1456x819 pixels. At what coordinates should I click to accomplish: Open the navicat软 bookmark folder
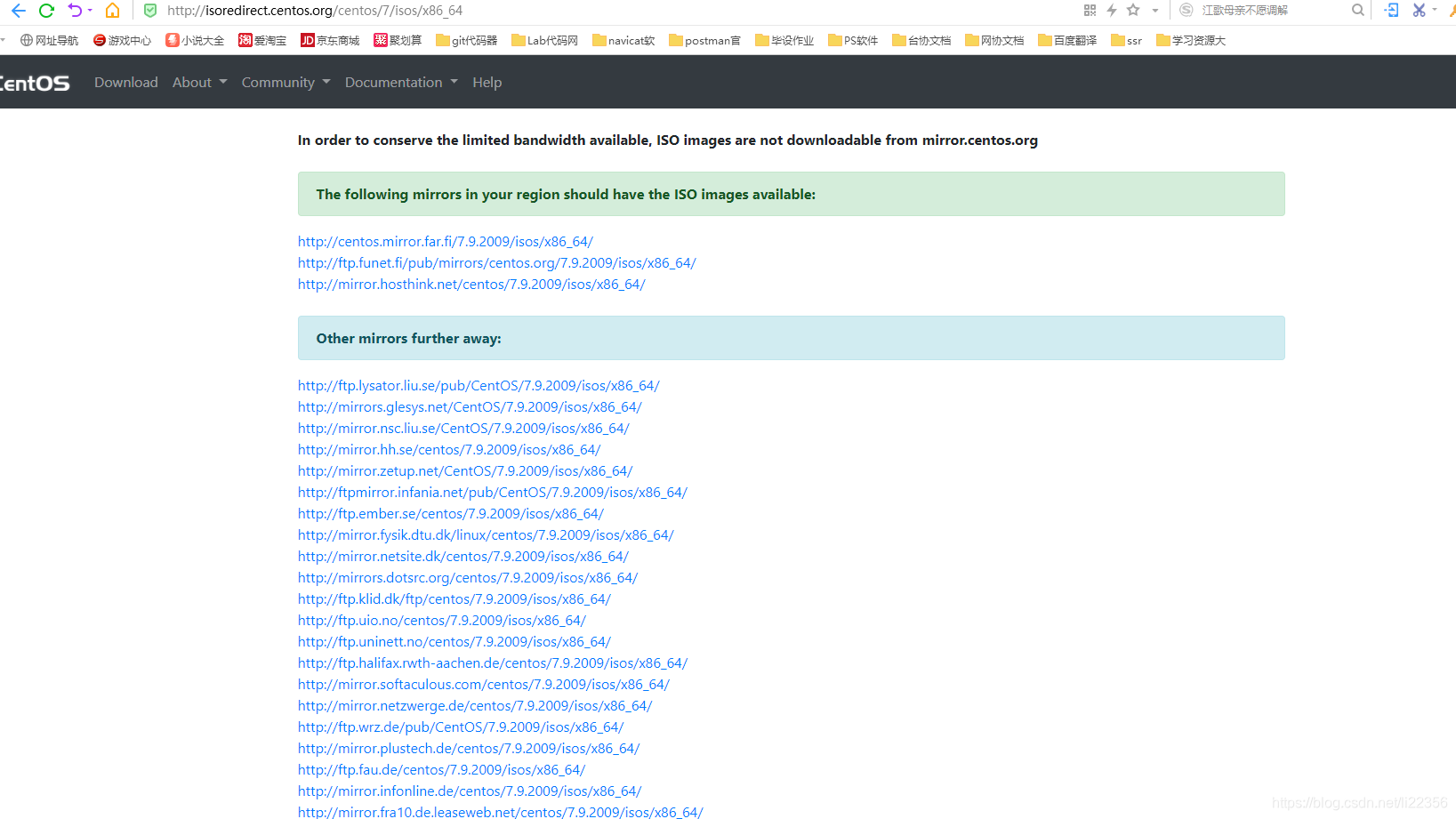point(623,40)
